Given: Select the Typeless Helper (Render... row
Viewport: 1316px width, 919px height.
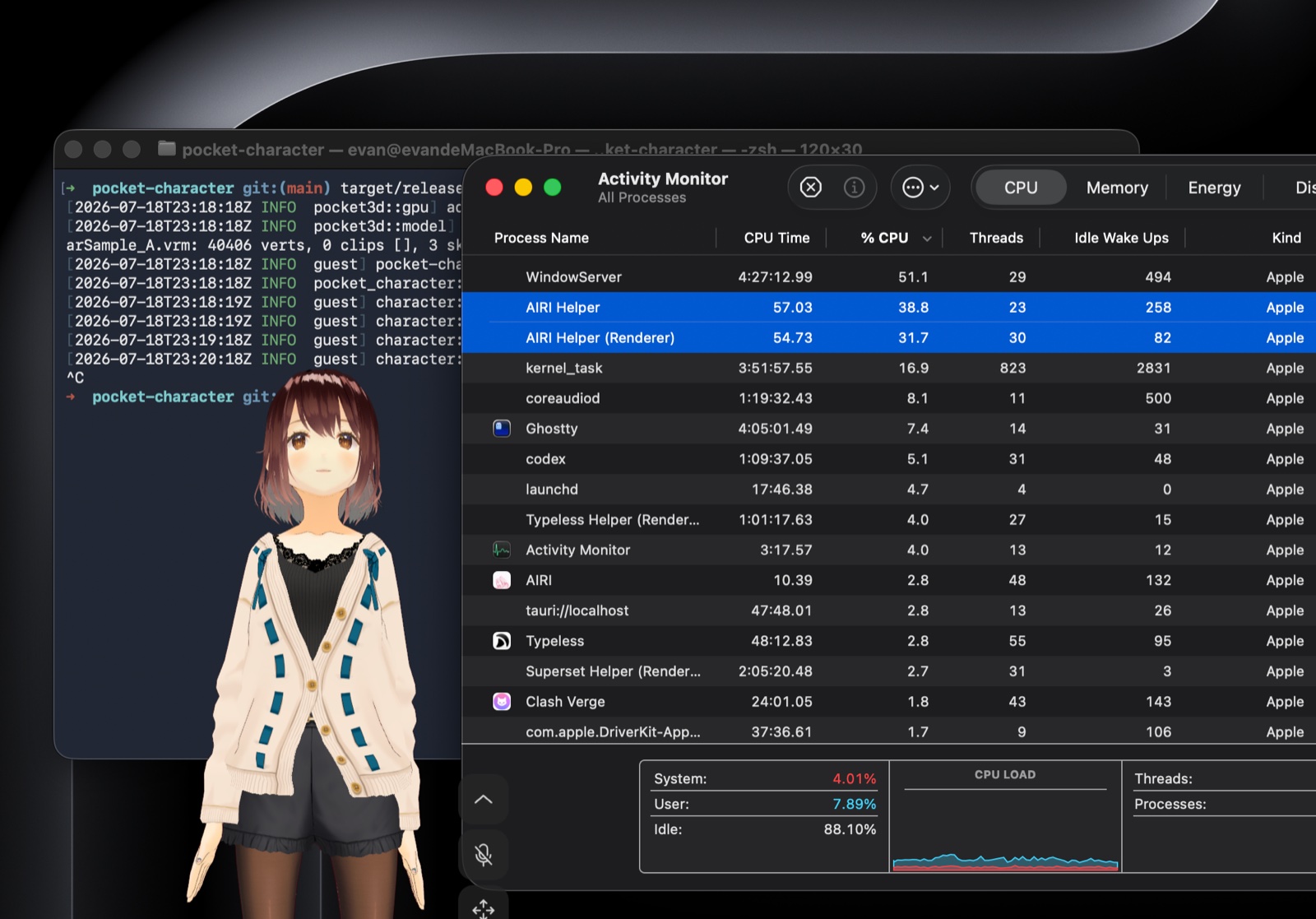Looking at the screenshot, I should click(889, 520).
